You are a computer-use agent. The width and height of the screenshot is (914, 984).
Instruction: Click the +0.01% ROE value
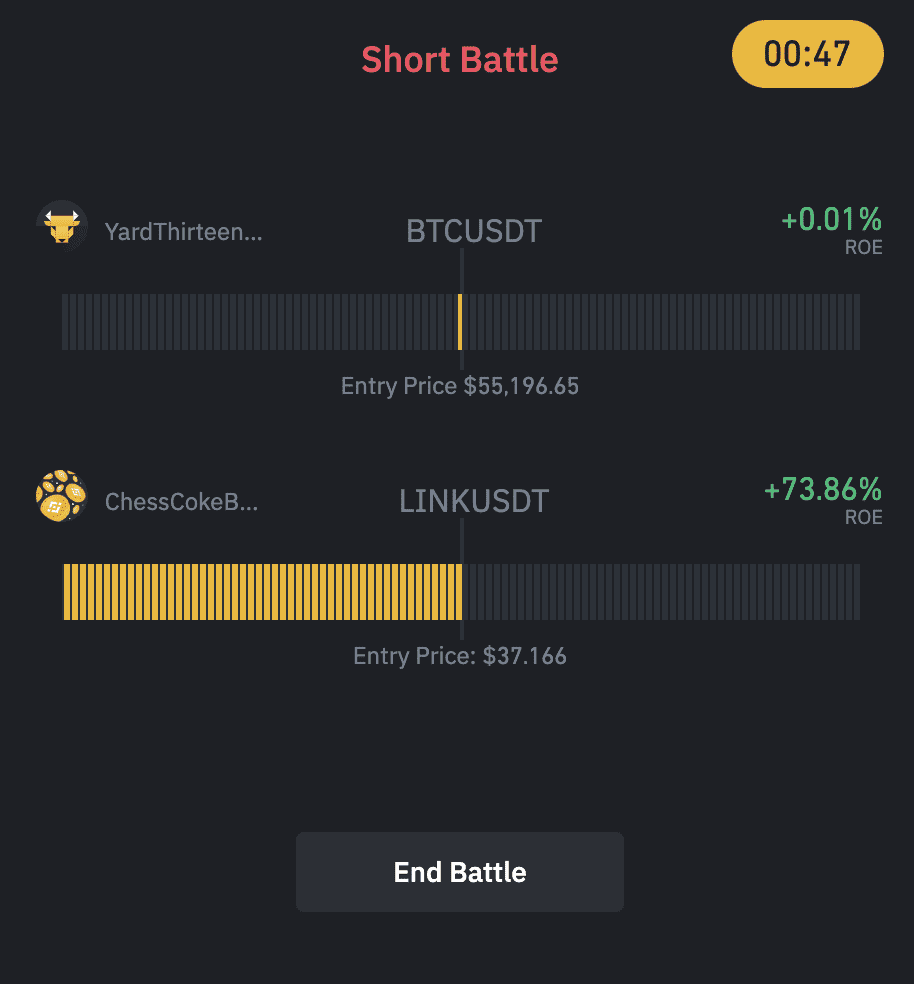pos(831,220)
